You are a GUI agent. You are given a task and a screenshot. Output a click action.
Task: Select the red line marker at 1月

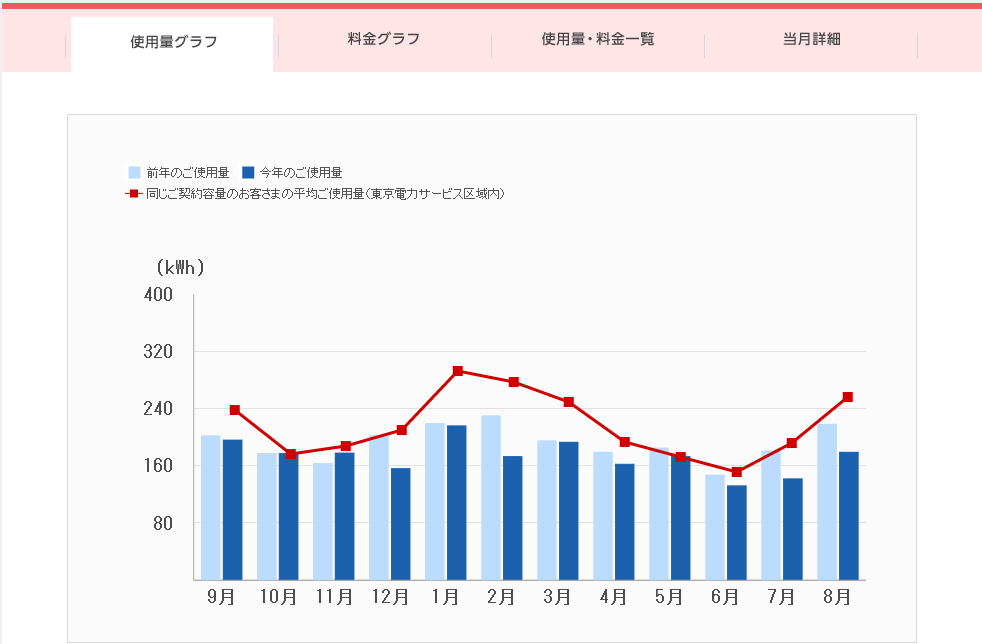click(x=458, y=371)
